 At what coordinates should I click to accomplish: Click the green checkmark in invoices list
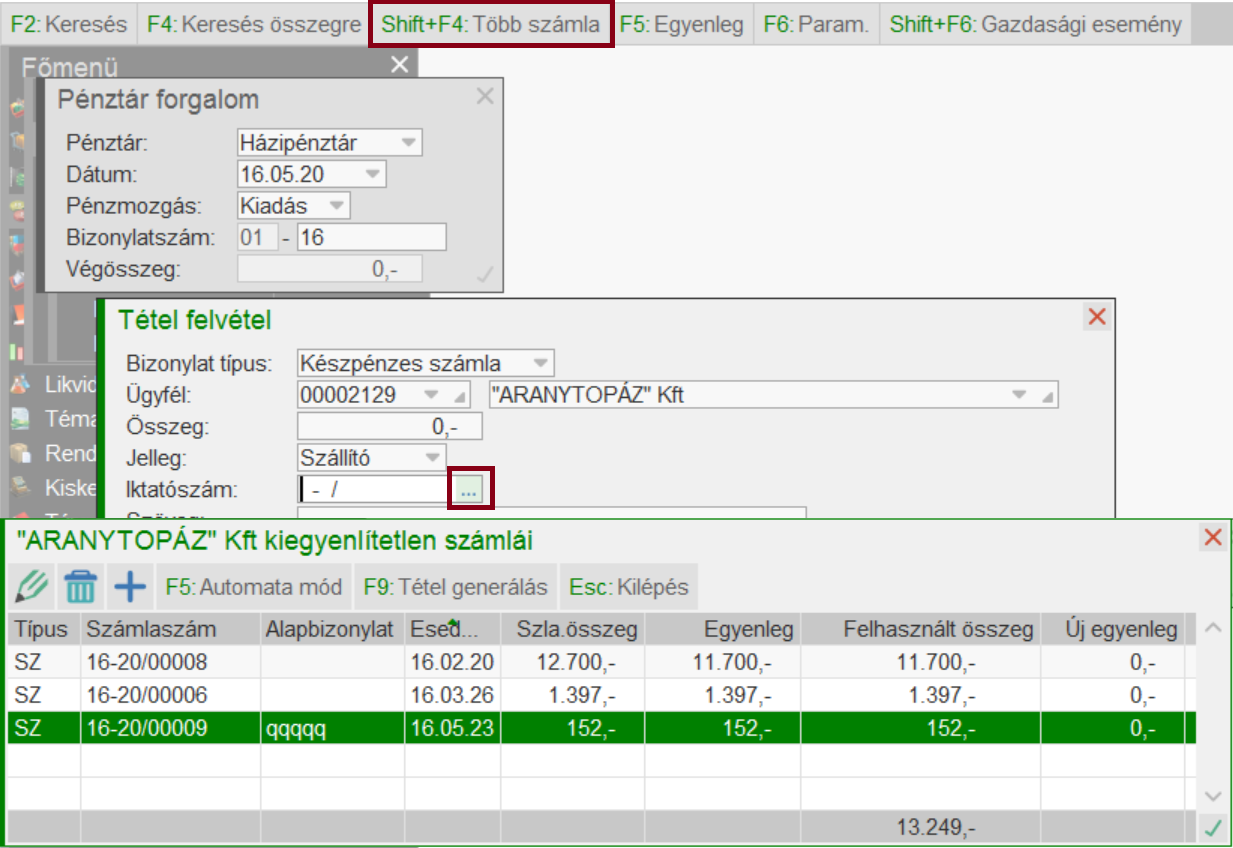pos(1213,827)
